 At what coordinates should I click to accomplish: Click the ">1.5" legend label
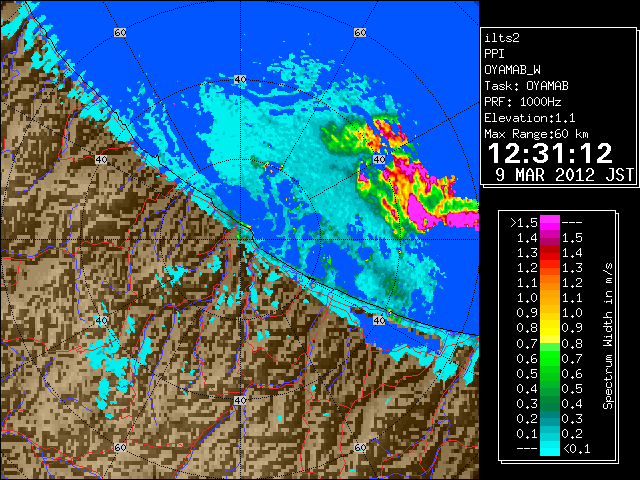(523, 223)
